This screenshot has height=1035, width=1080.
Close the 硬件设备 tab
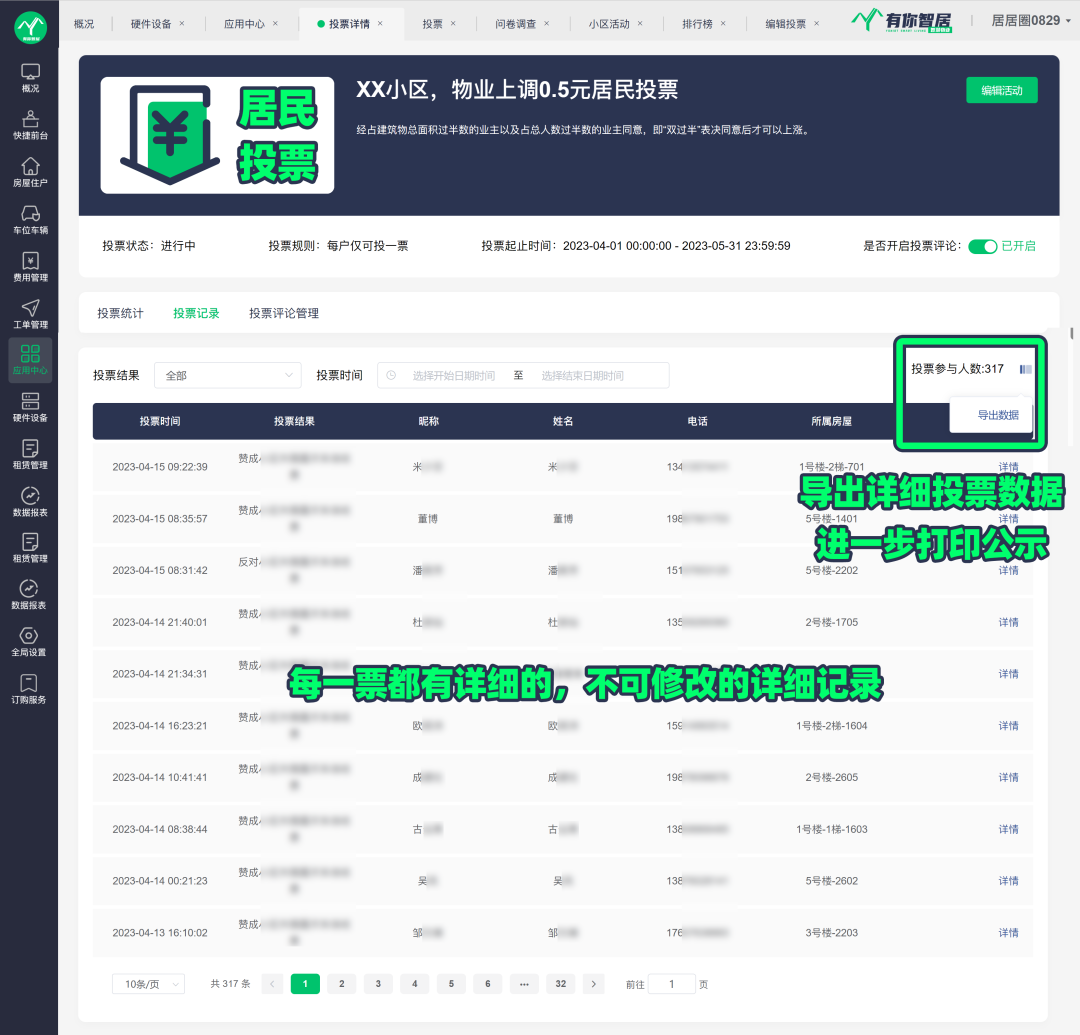tap(182, 23)
